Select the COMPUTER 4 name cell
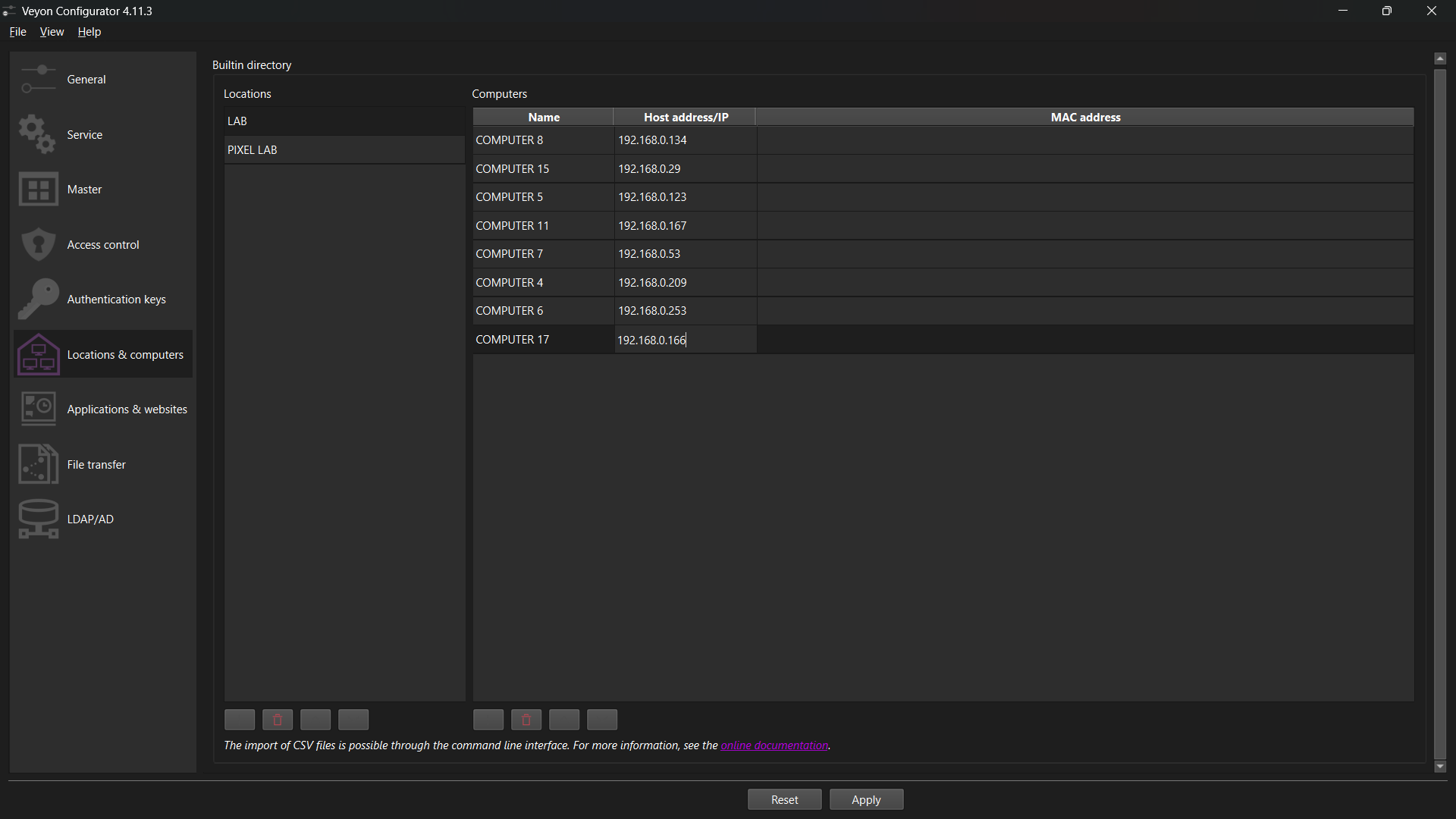The height and width of the screenshot is (819, 1456). click(x=544, y=283)
